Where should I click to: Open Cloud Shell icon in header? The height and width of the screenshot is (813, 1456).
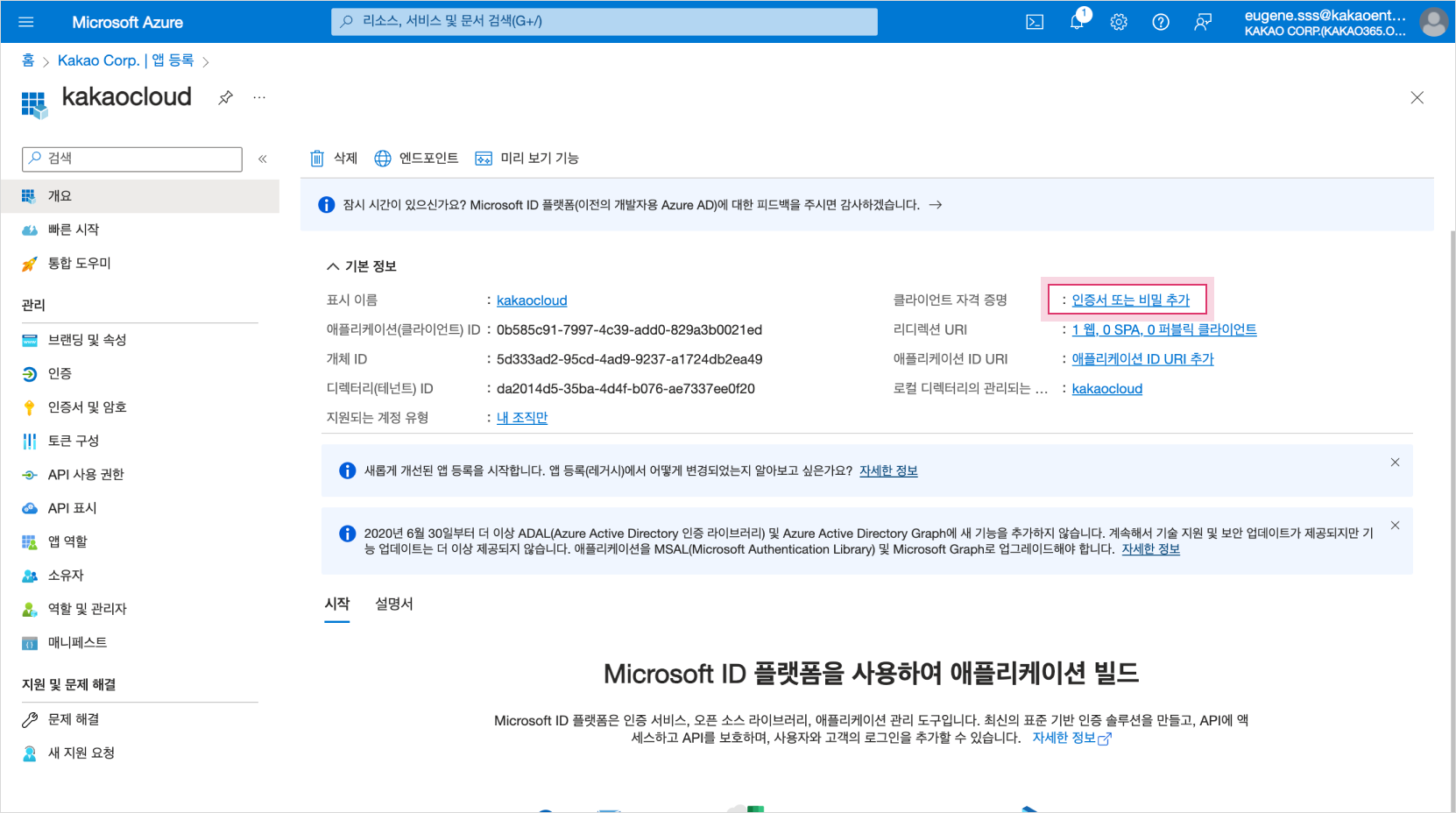pyautogui.click(x=1035, y=22)
